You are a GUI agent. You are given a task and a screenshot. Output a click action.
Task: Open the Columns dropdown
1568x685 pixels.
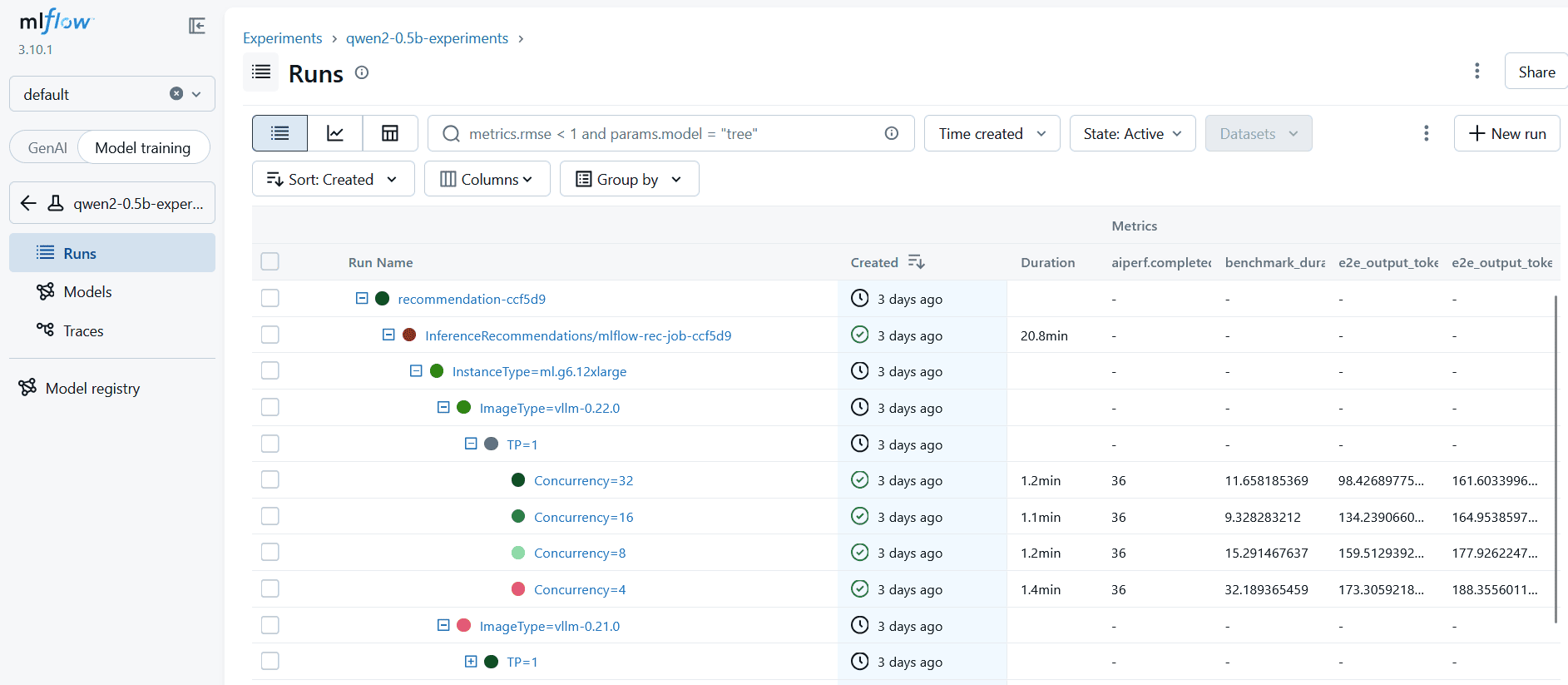pos(487,179)
